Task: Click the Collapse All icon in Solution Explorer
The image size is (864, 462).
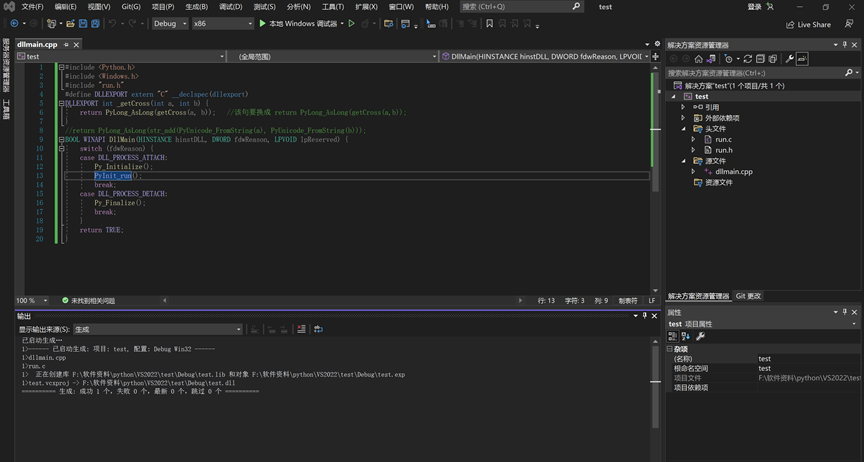Action: (760, 59)
